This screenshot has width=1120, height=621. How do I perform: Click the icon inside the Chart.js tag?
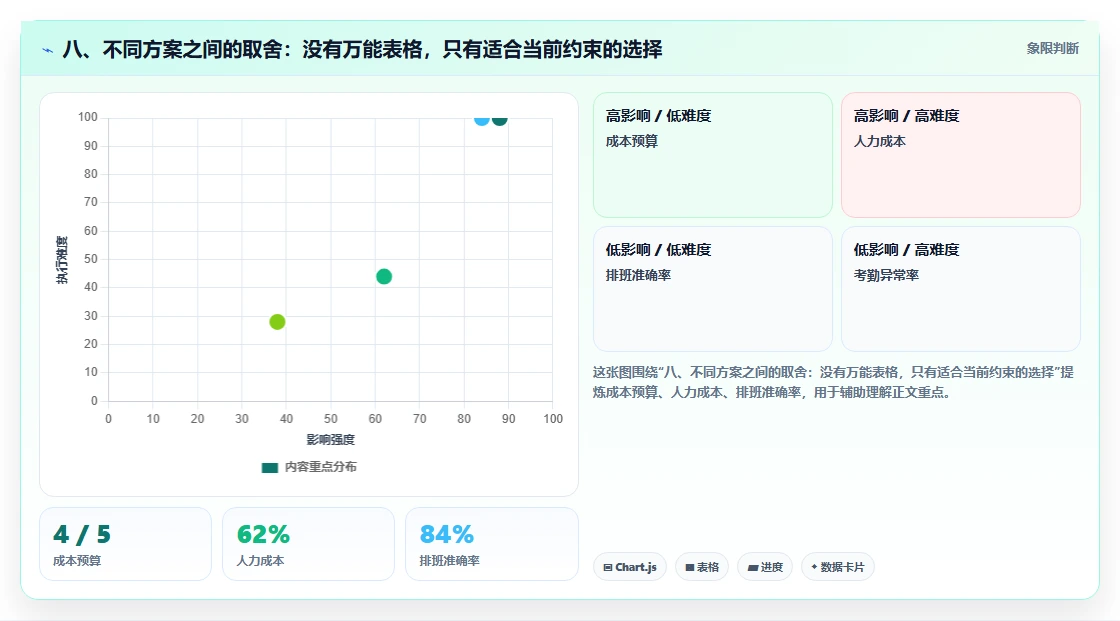tap(608, 567)
